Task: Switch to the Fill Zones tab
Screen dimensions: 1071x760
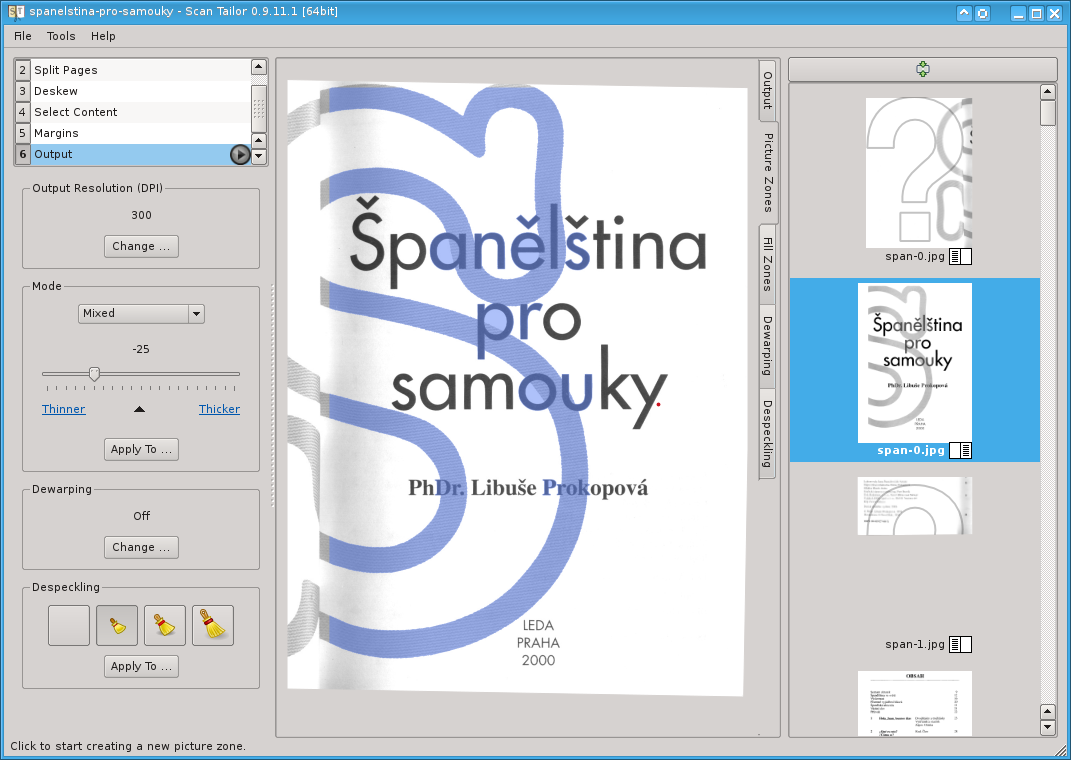Action: click(x=768, y=264)
